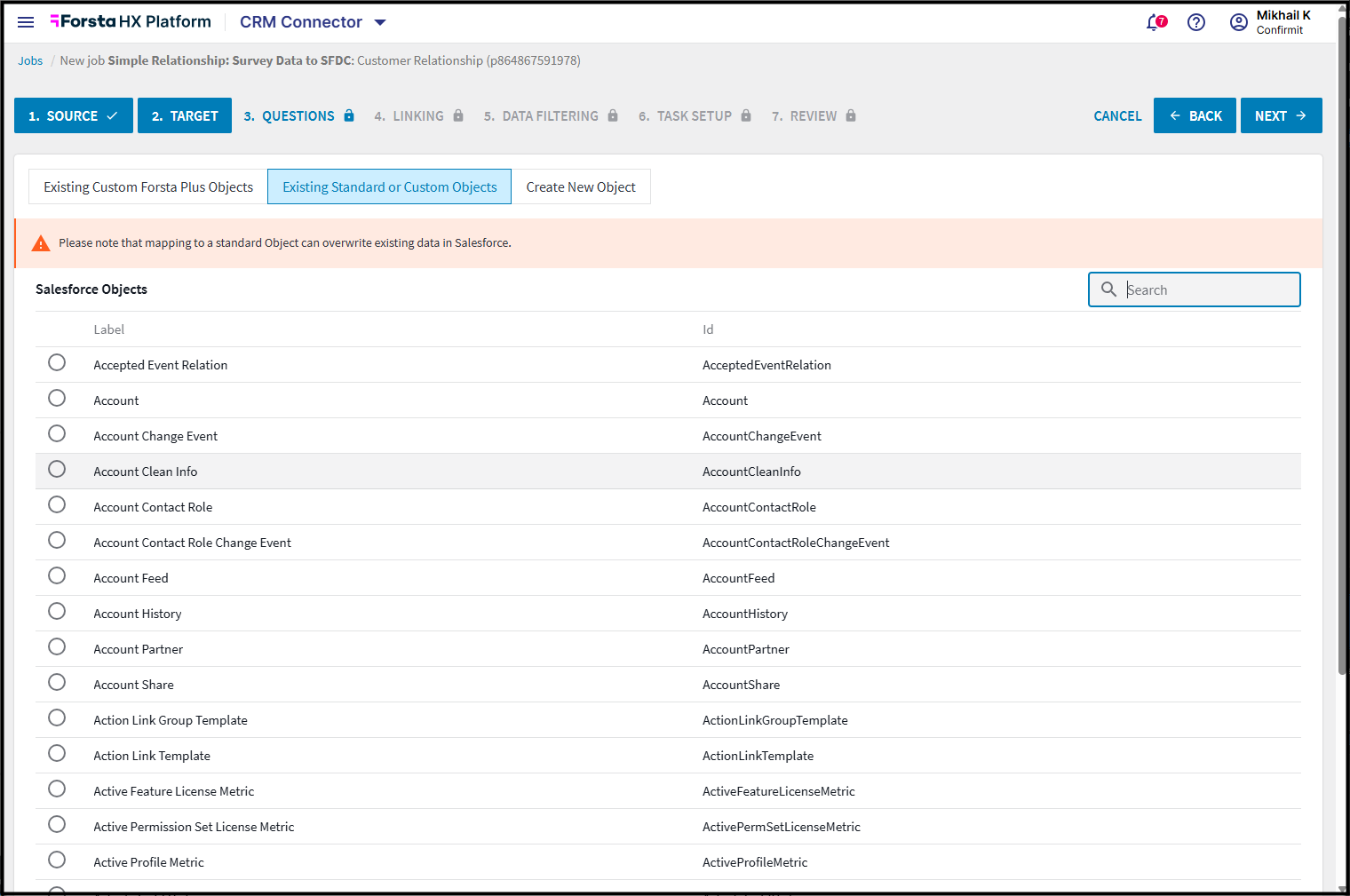Screen dimensions: 1350x896
Task: Click the CRM Connector title
Action: pyautogui.click(x=301, y=22)
